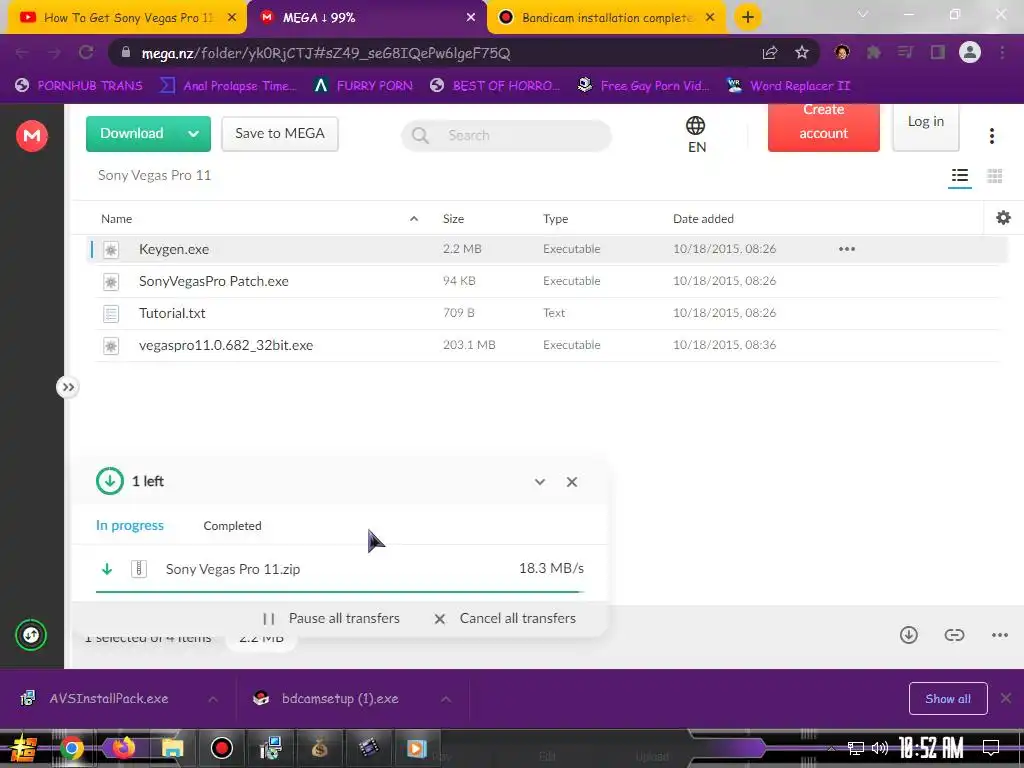Image resolution: width=1024 pixels, height=768 pixels.
Task: Close the transfers panel
Action: click(571, 482)
